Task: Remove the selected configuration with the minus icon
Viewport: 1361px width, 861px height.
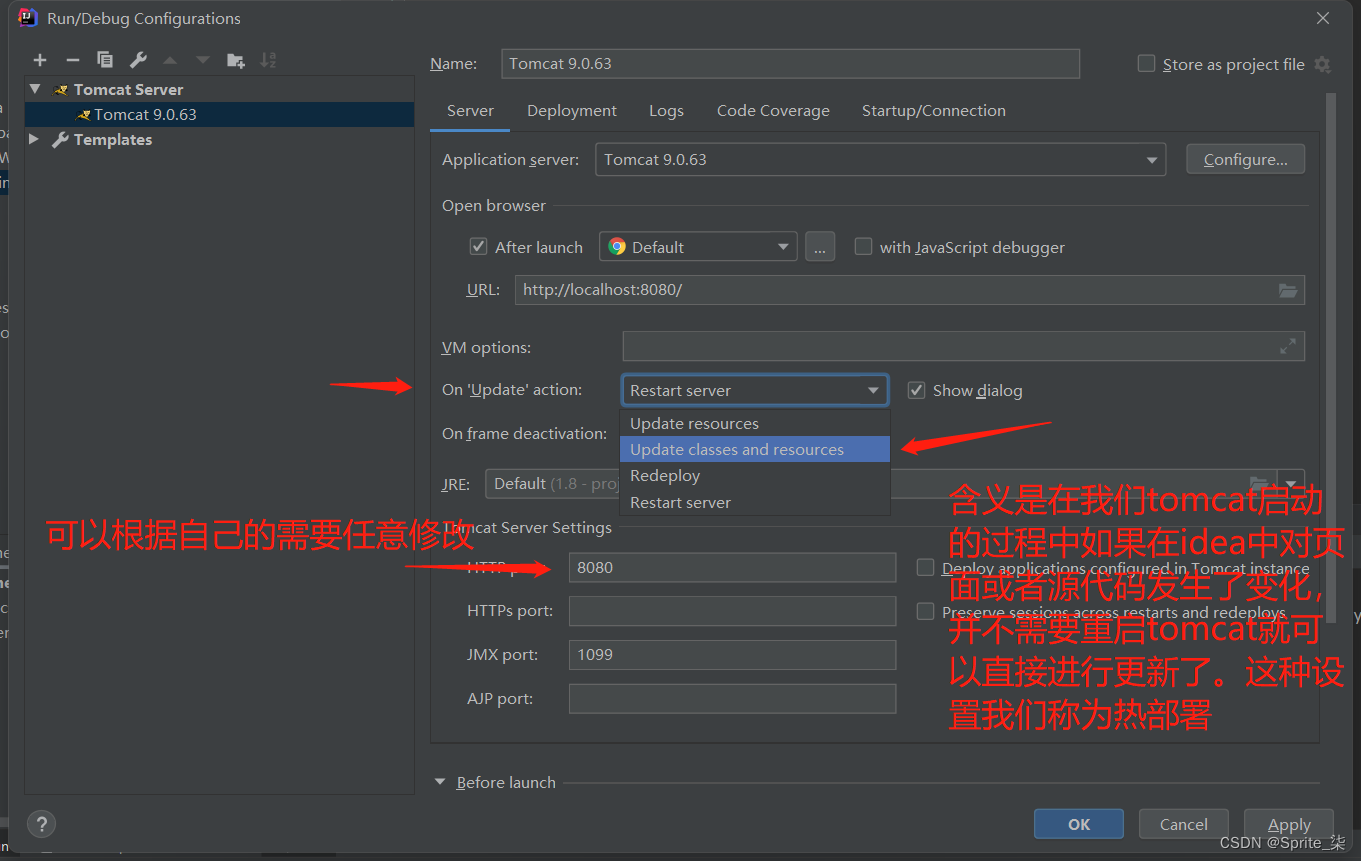Action: (x=72, y=61)
